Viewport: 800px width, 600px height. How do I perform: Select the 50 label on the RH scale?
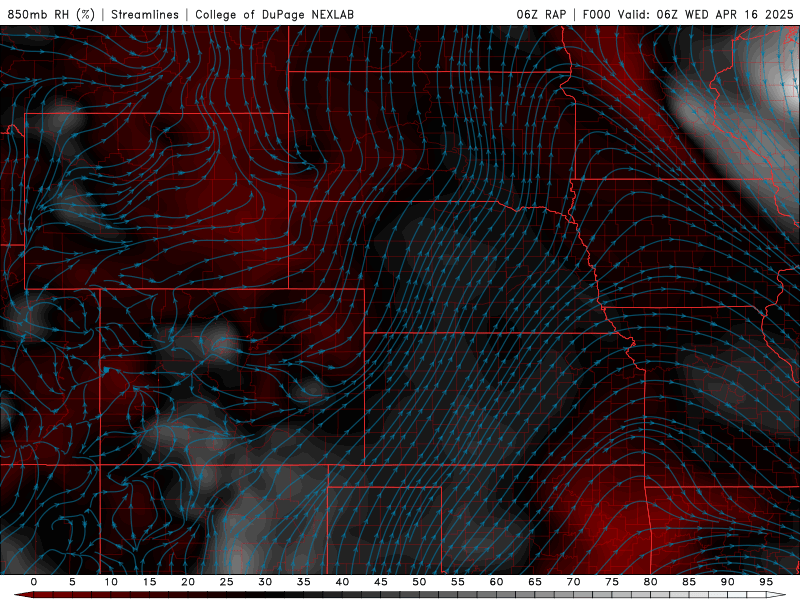point(419,582)
